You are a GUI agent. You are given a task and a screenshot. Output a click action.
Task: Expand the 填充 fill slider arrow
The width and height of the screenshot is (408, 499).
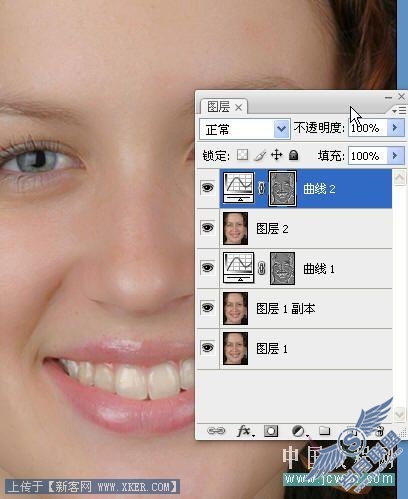(395, 156)
